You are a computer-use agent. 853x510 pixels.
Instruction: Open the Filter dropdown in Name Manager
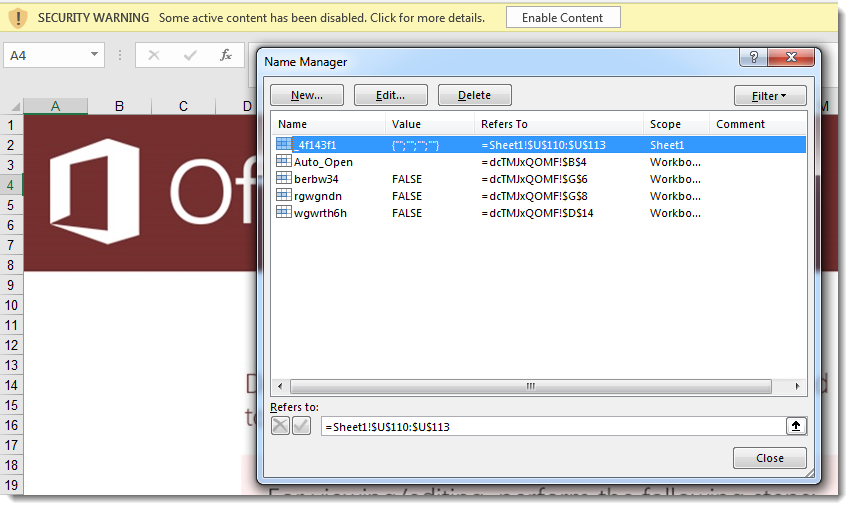[x=769, y=96]
